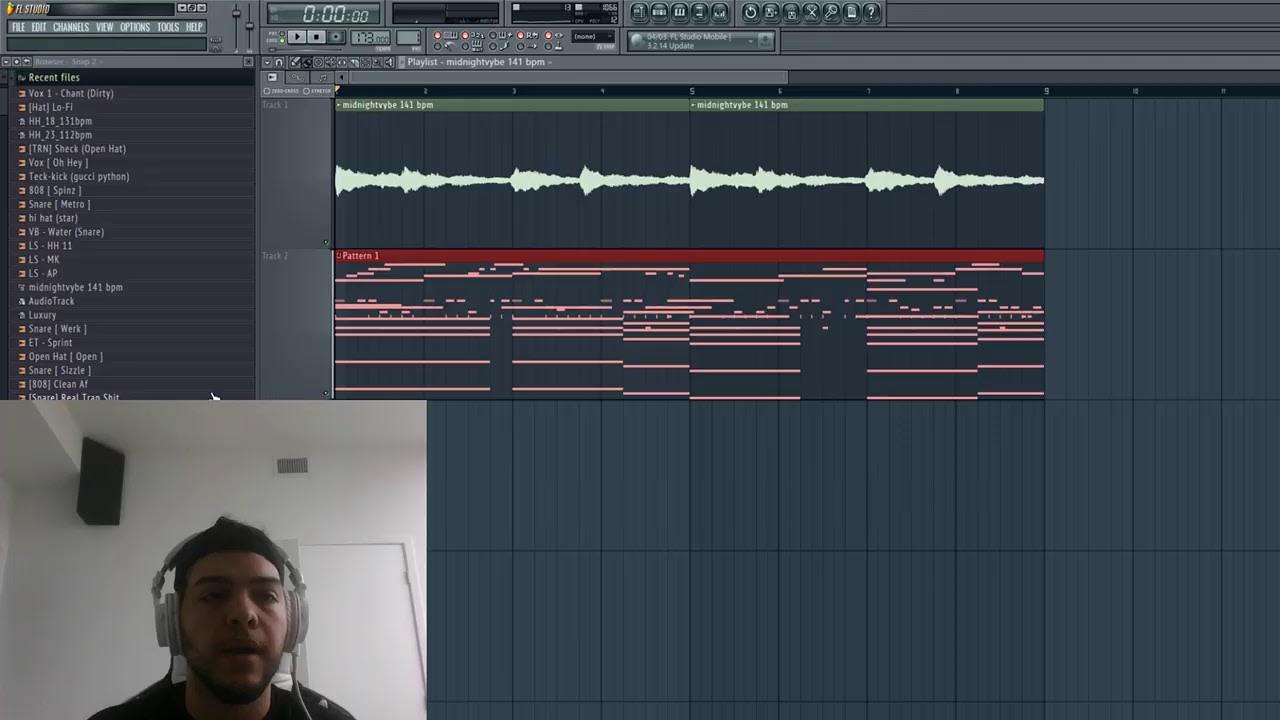Switch to the pattern clips playlist tab
Viewport: 1280px width, 720px height.
coord(322,77)
